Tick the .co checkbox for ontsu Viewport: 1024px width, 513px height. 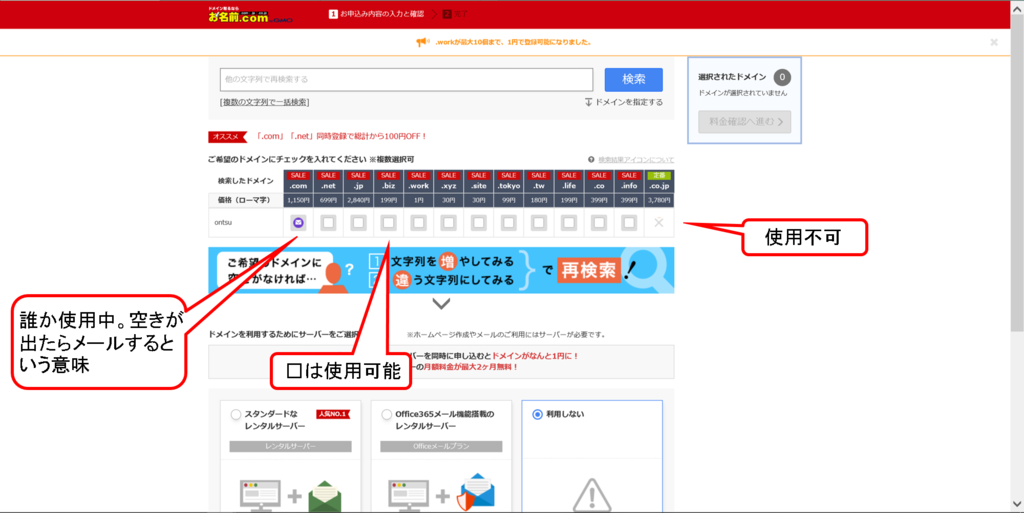click(x=599, y=223)
